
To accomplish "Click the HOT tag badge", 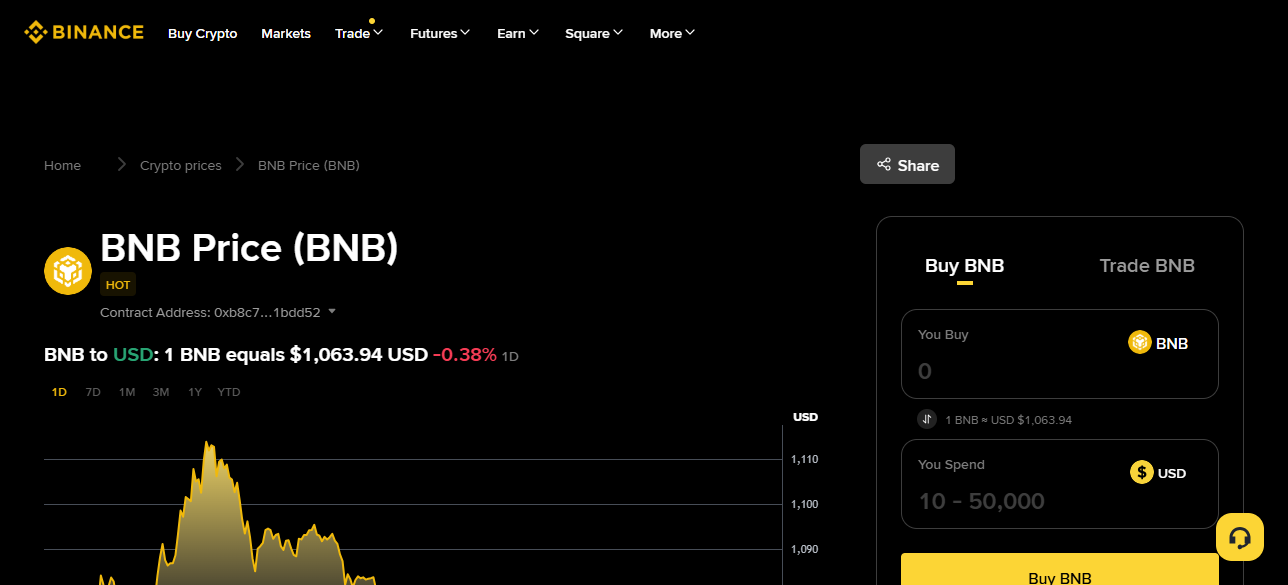I will (x=118, y=285).
